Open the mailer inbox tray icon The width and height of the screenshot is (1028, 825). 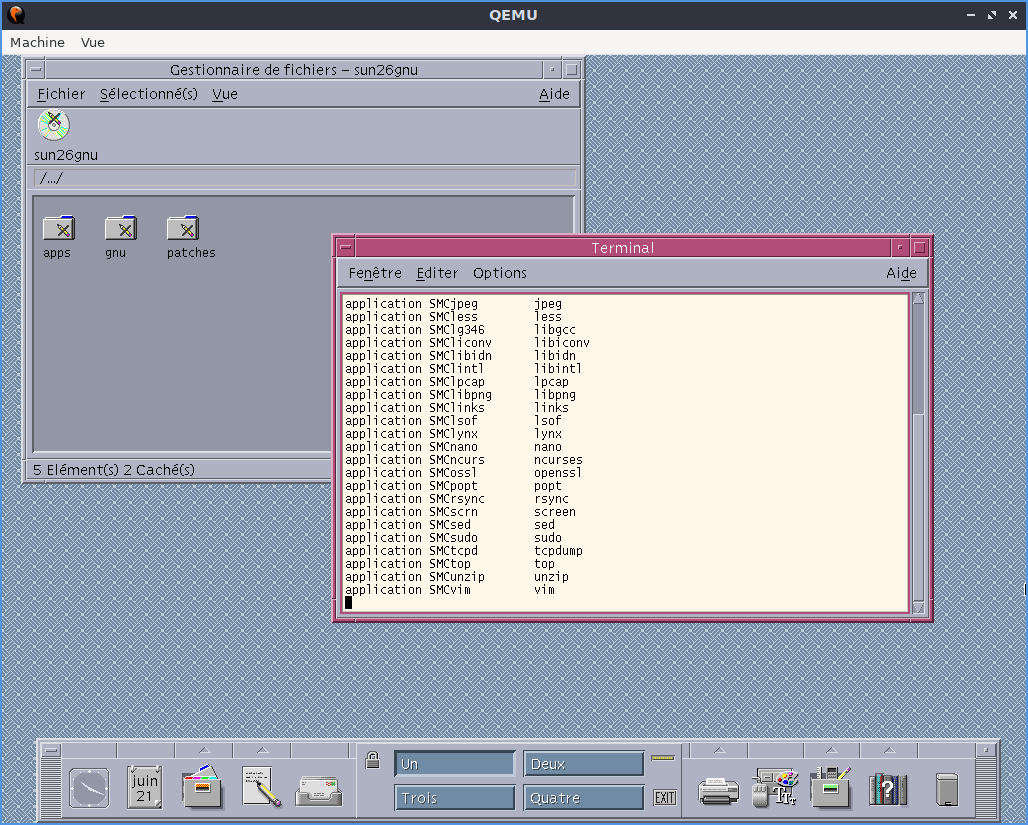pyautogui.click(x=319, y=790)
